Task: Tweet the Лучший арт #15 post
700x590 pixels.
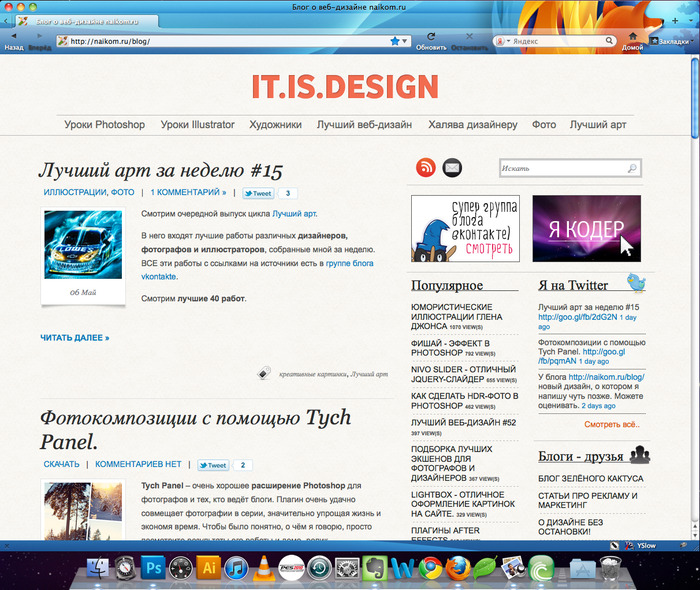Action: (258, 193)
